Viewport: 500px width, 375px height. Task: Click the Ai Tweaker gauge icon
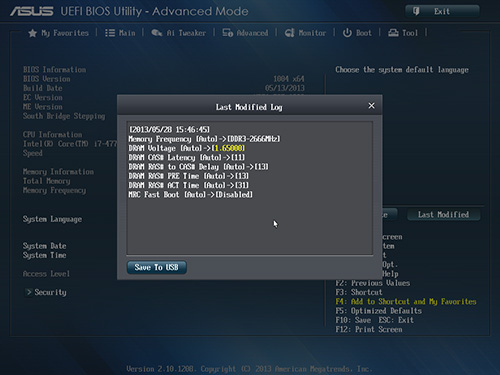point(157,33)
